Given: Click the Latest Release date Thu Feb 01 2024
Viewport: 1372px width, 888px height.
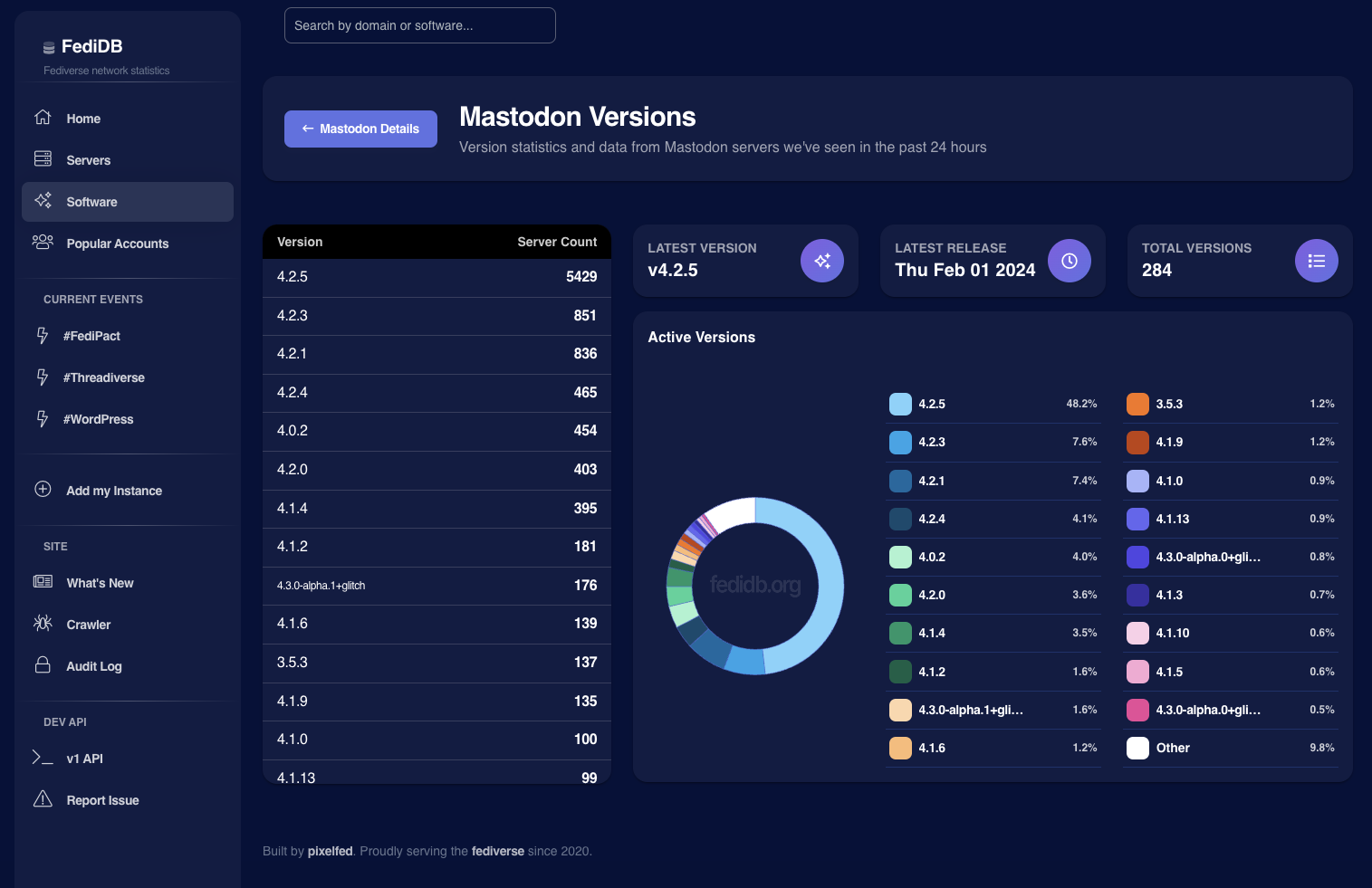Looking at the screenshot, I should (964, 270).
